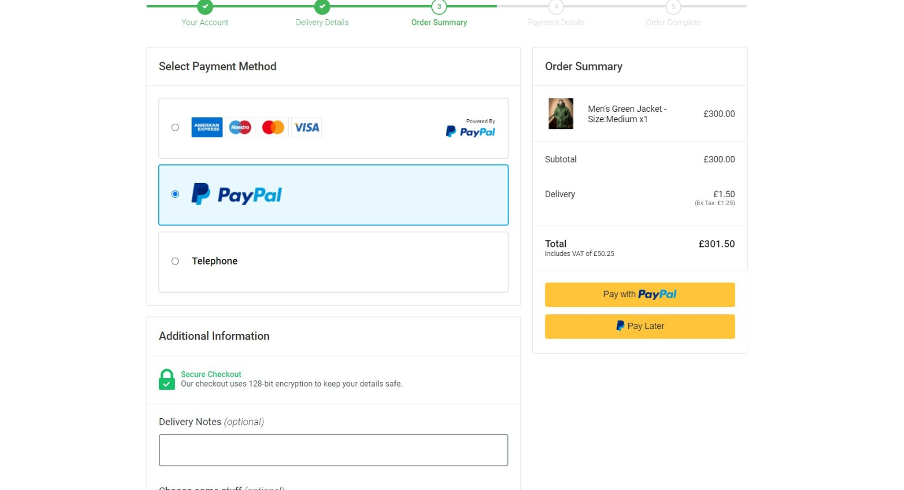Click the Men's Green Jacket product name
This screenshot has height=490, width=904.
click(627, 114)
